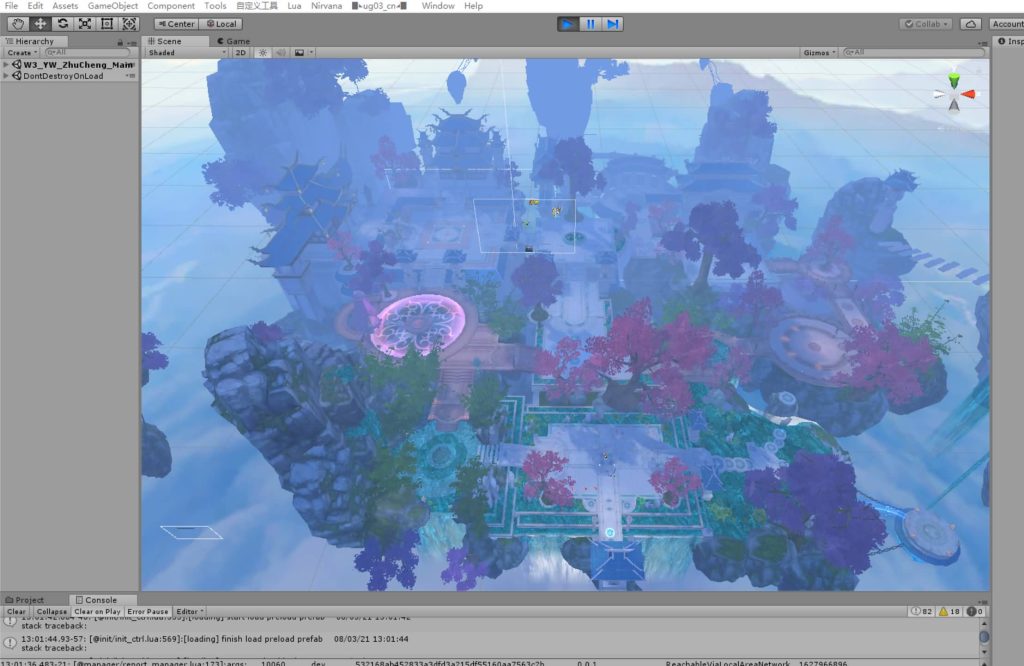Expand the W3_YW_ZhuCheng_Main scene in Hierarchy
Image resolution: width=1024 pixels, height=666 pixels.
click(7, 64)
